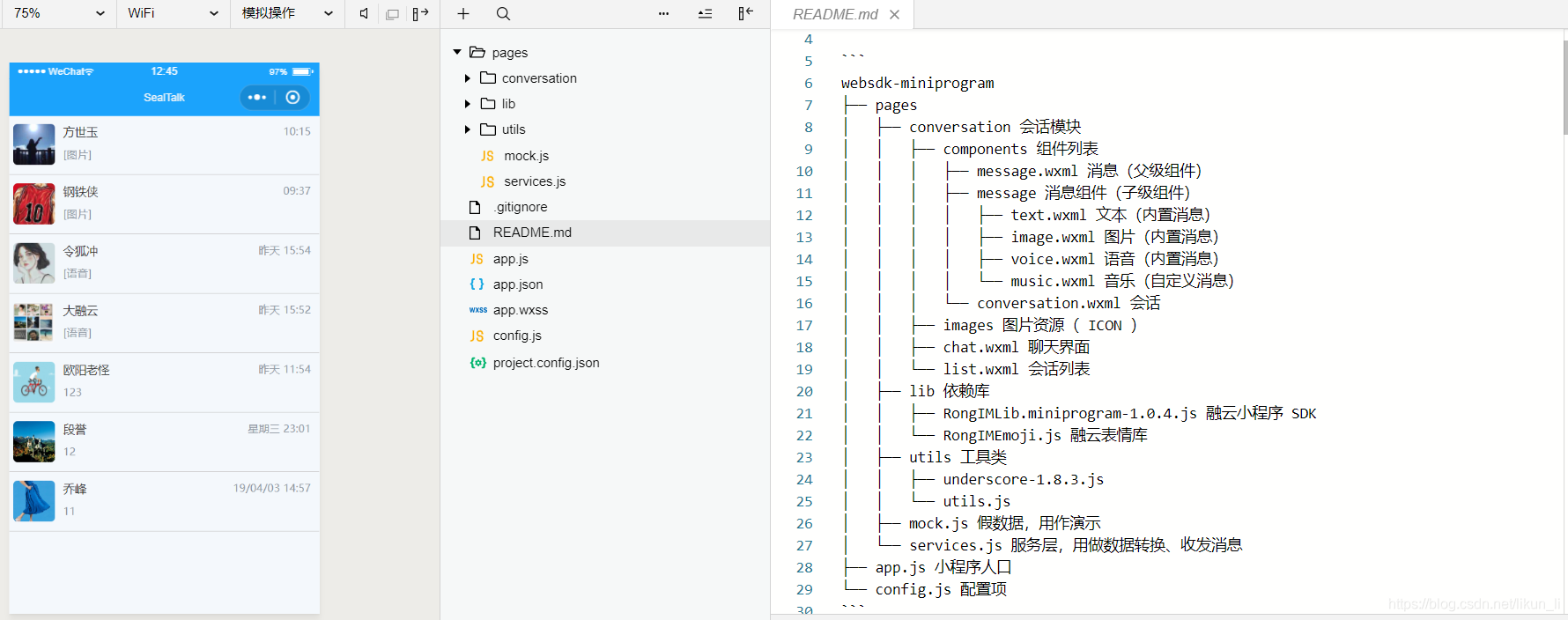Click 乔峰's blue skirt avatar thumbnail
This screenshot has width=1568, height=620.
34,501
